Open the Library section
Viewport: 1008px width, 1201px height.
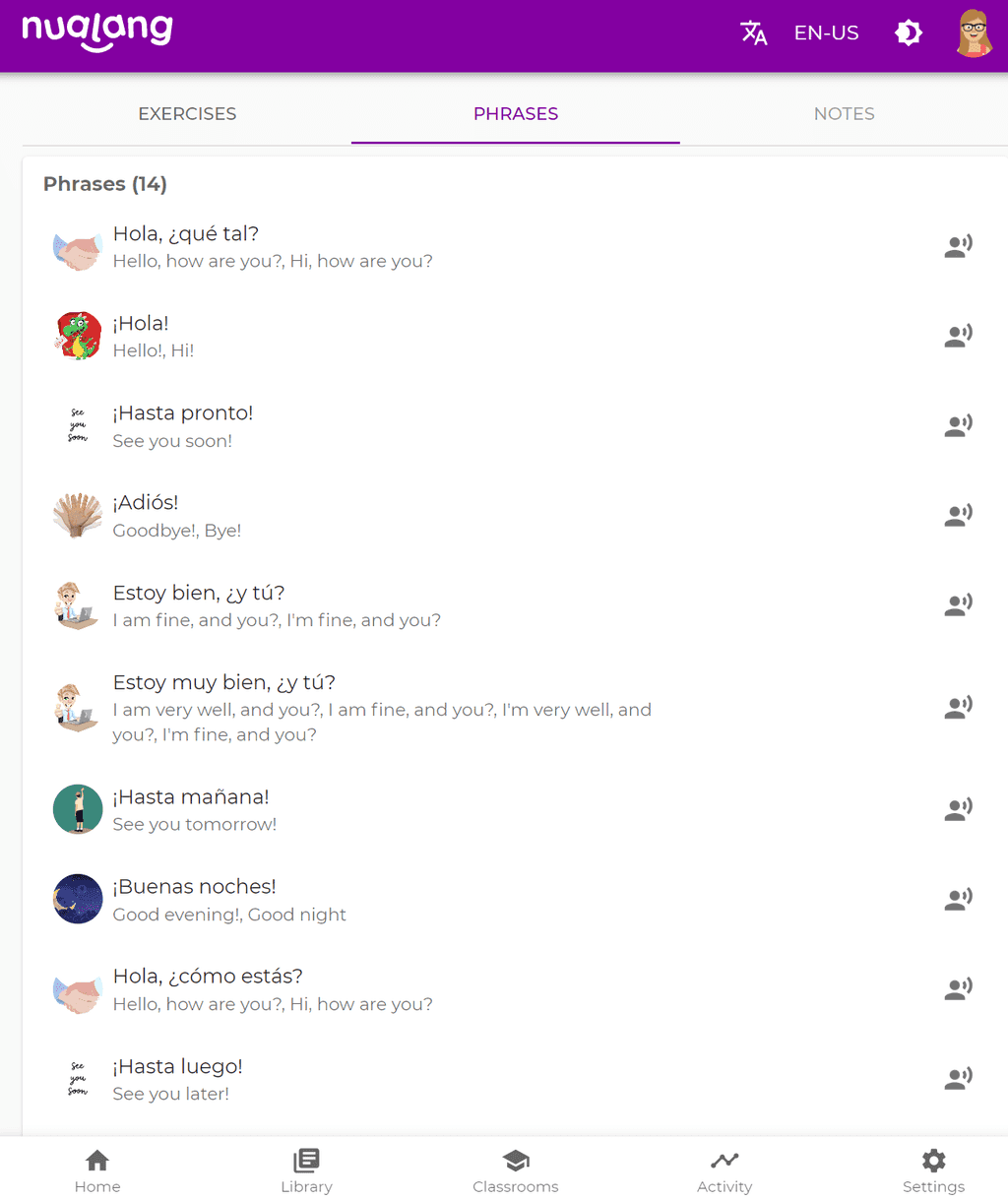click(306, 1170)
